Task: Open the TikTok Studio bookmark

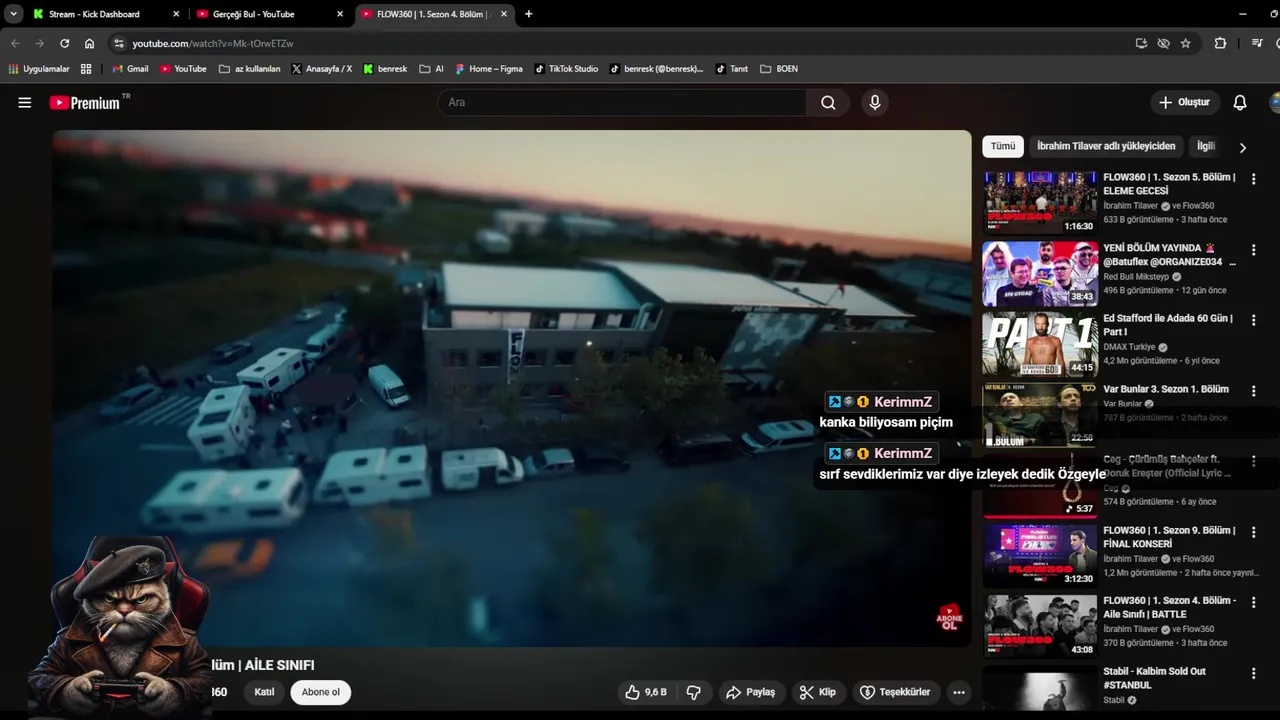Action: pos(566,69)
